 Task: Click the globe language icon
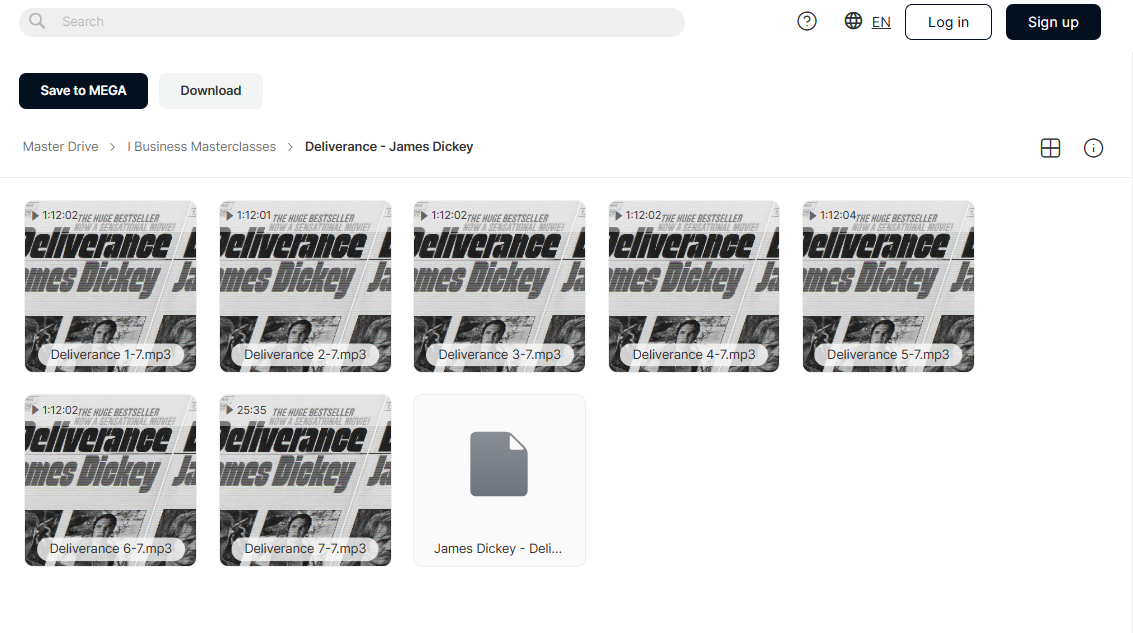pos(853,21)
